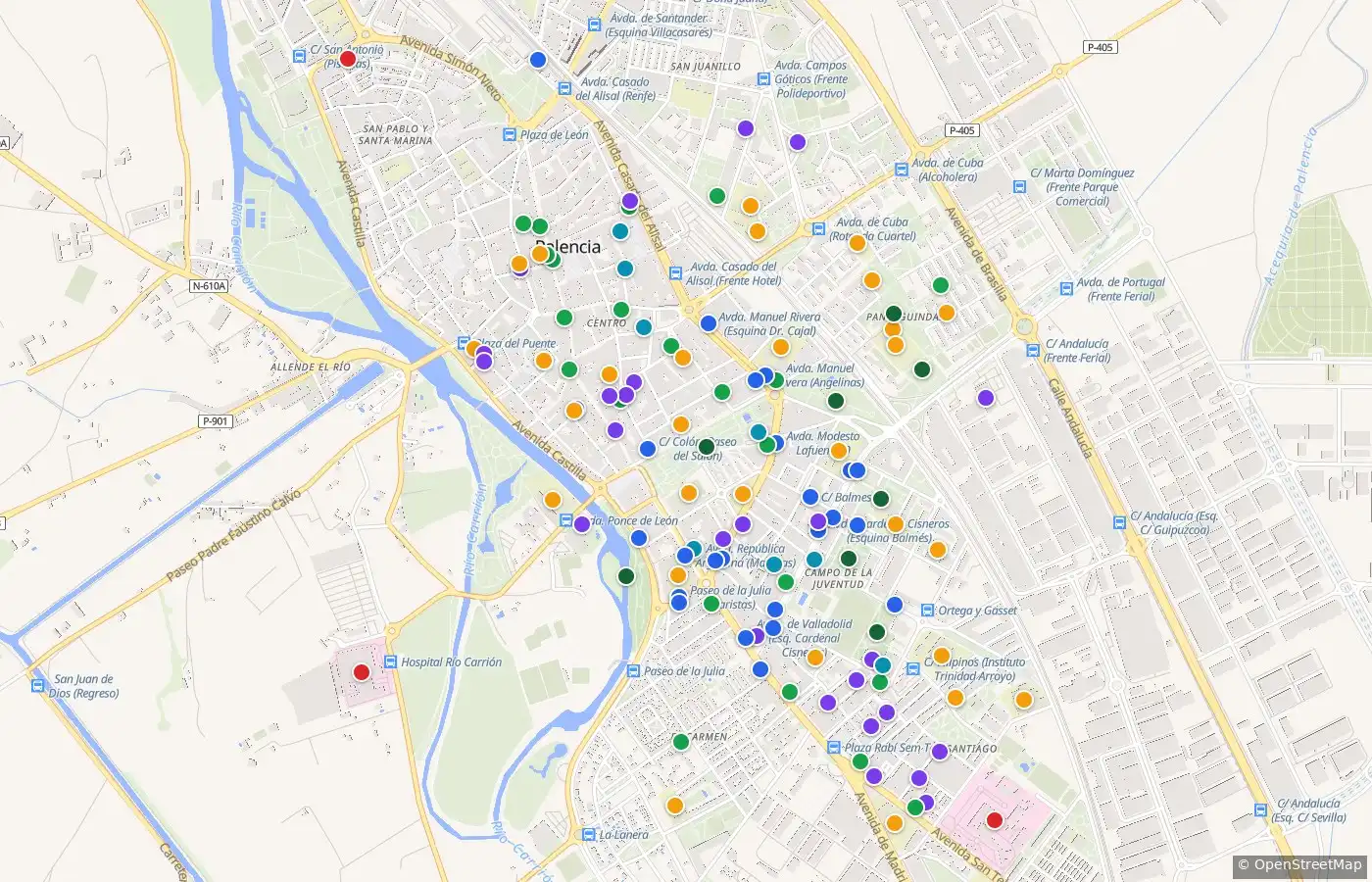The image size is (1372, 882).
Task: Click the Avda. de Cuba (Alcoholera) bus icon
Action: (x=902, y=170)
